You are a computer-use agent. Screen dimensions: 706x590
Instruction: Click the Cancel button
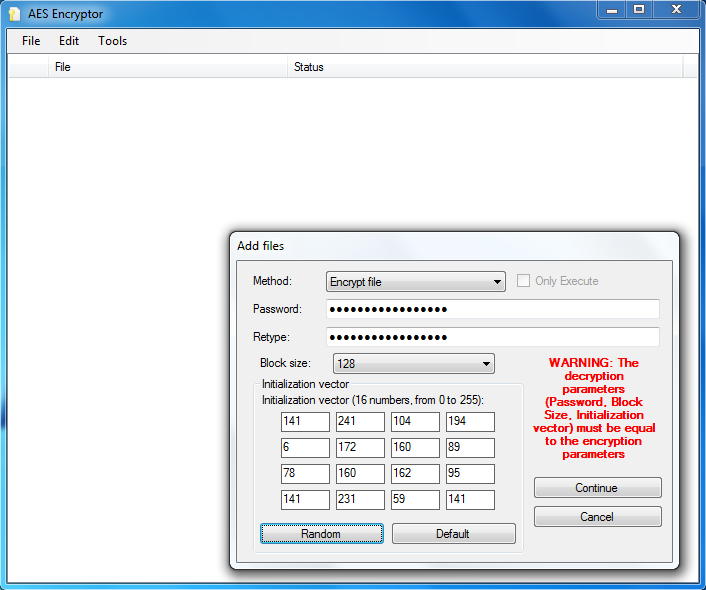pos(597,517)
